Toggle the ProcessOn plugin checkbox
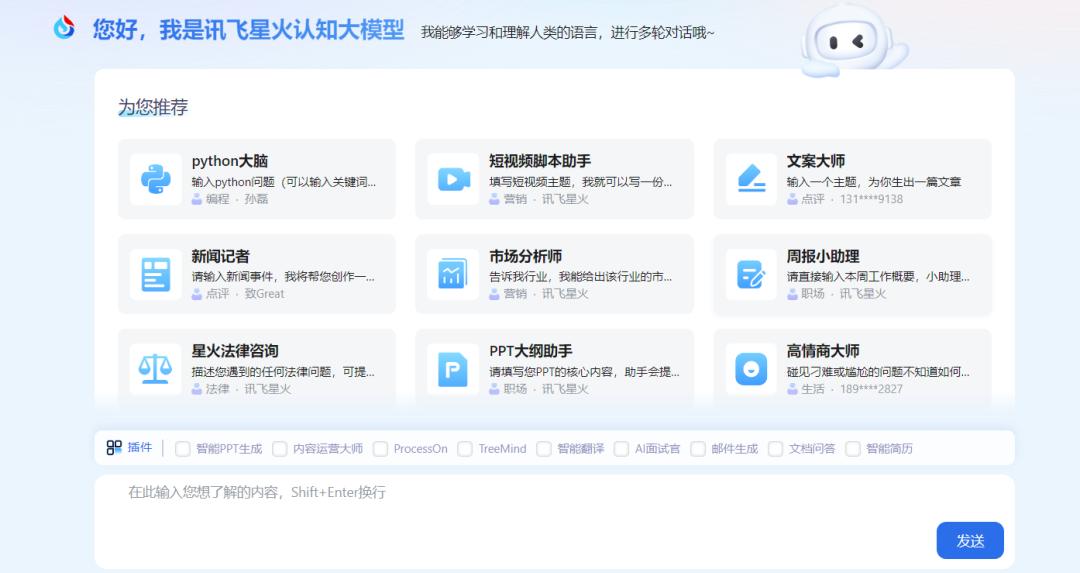 click(380, 449)
